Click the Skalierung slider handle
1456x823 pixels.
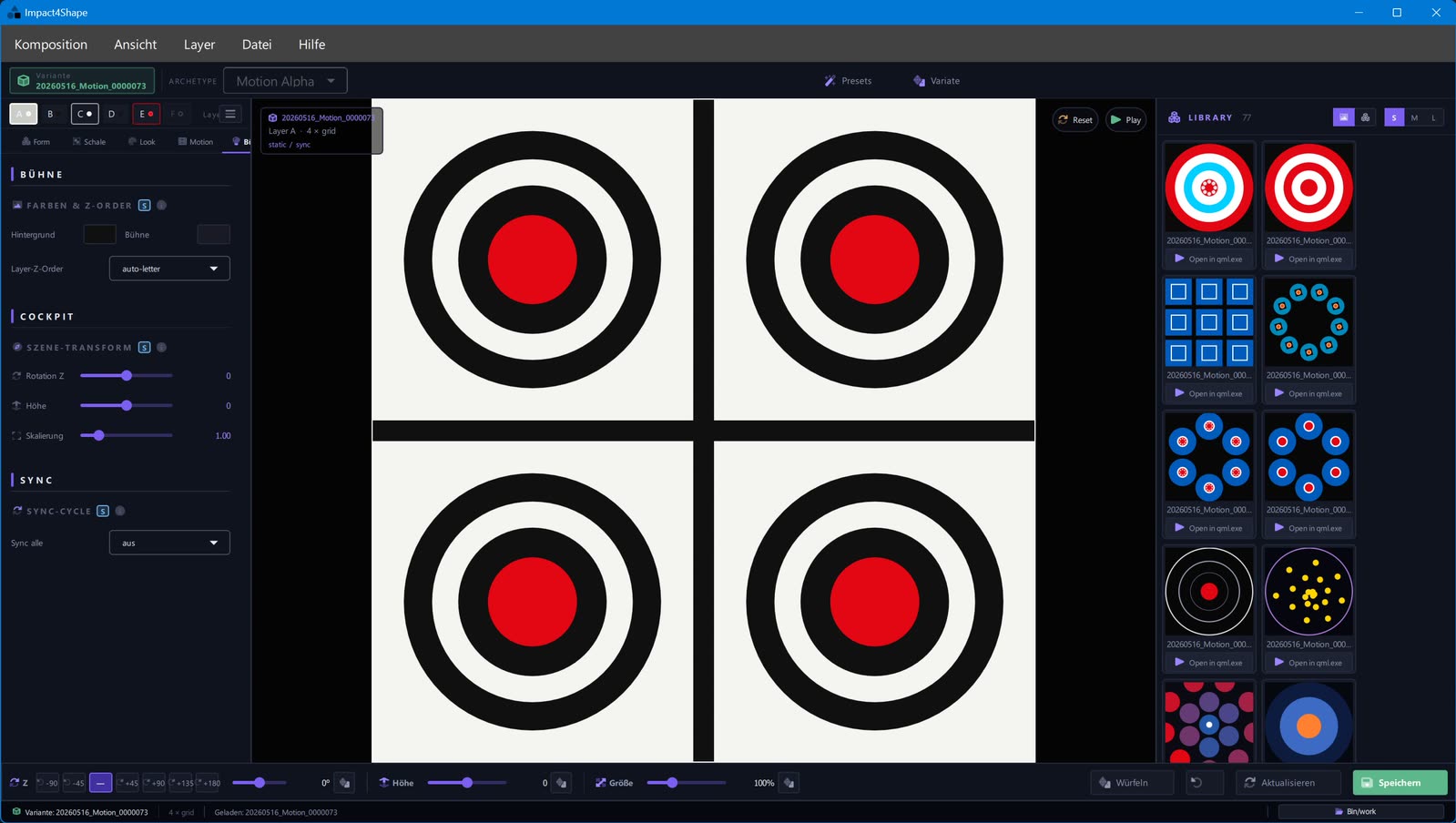(x=98, y=436)
